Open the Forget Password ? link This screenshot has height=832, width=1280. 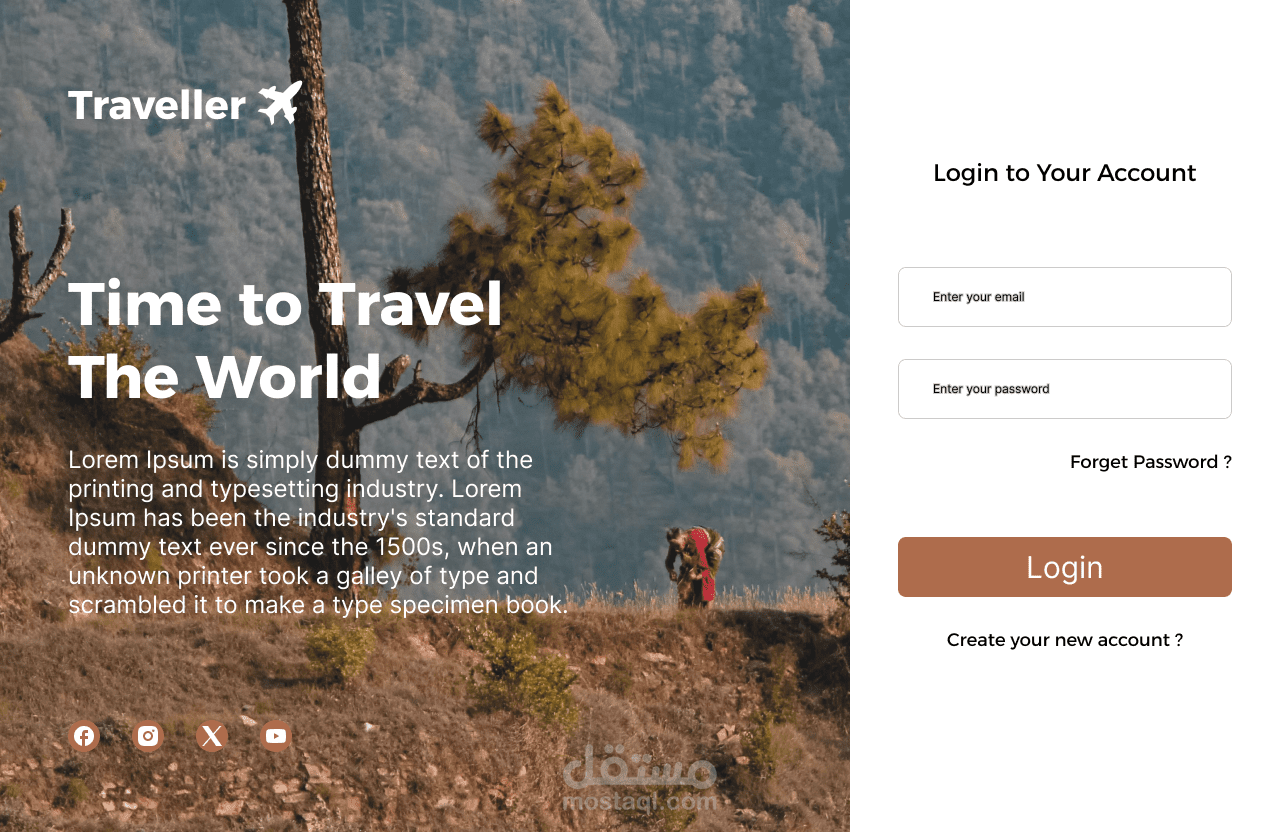point(1150,462)
